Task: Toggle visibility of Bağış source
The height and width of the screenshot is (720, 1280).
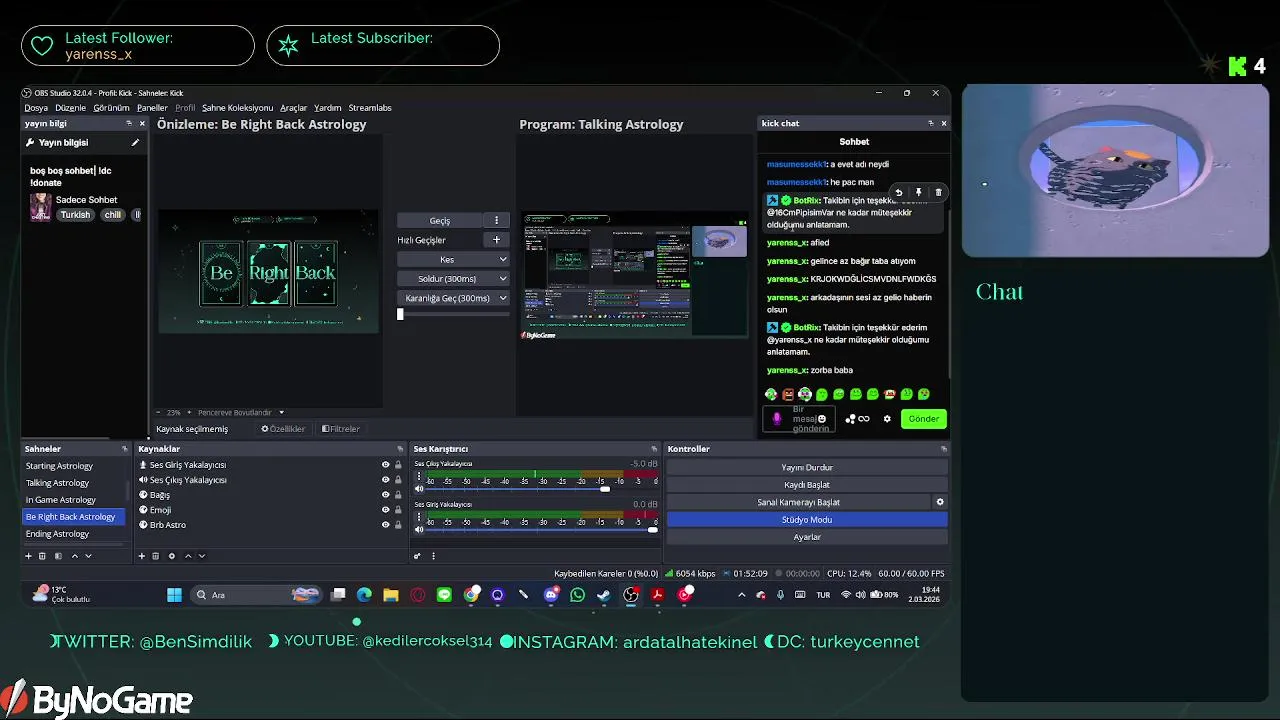Action: [386, 495]
